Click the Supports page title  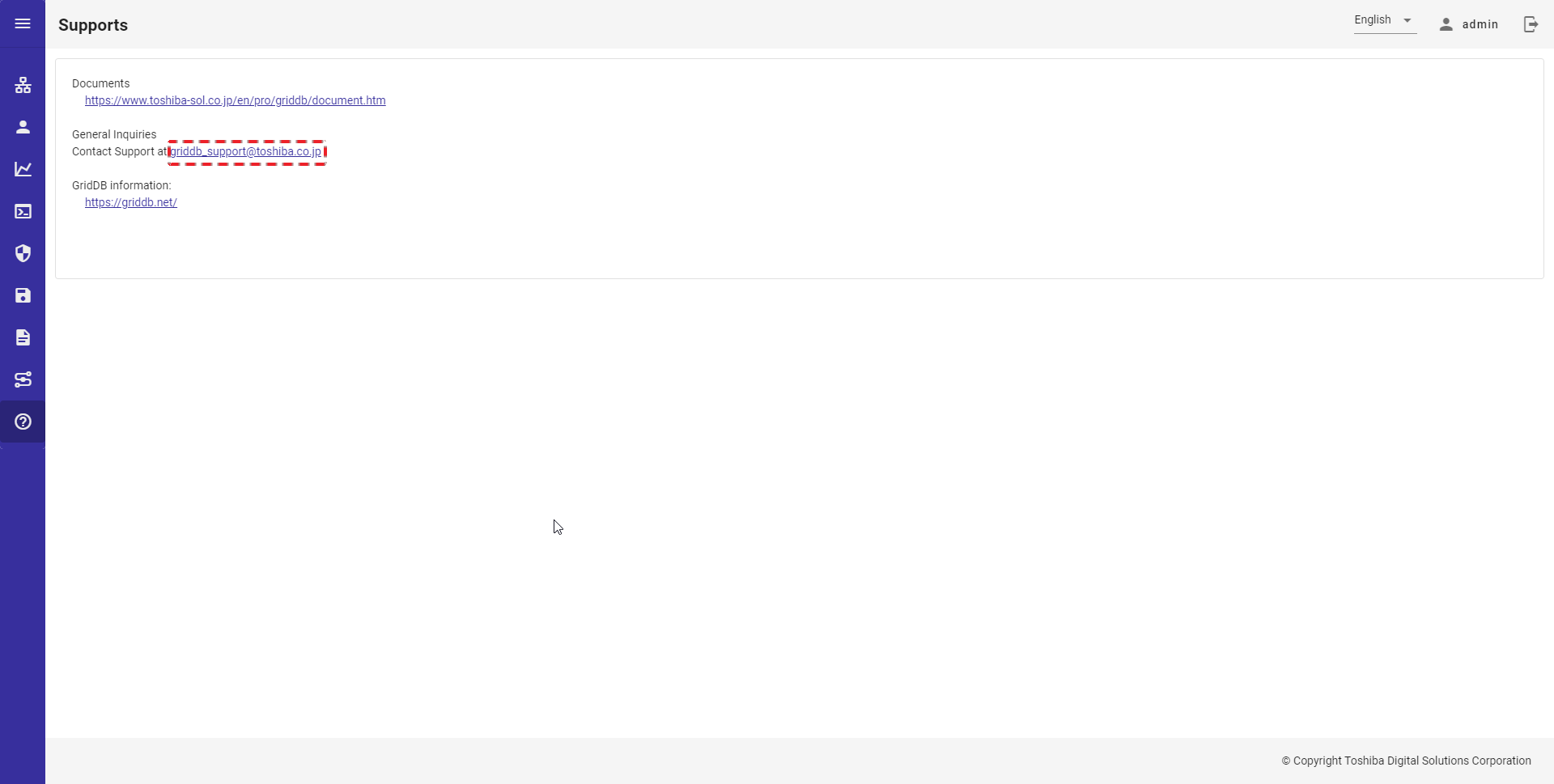[x=93, y=25]
